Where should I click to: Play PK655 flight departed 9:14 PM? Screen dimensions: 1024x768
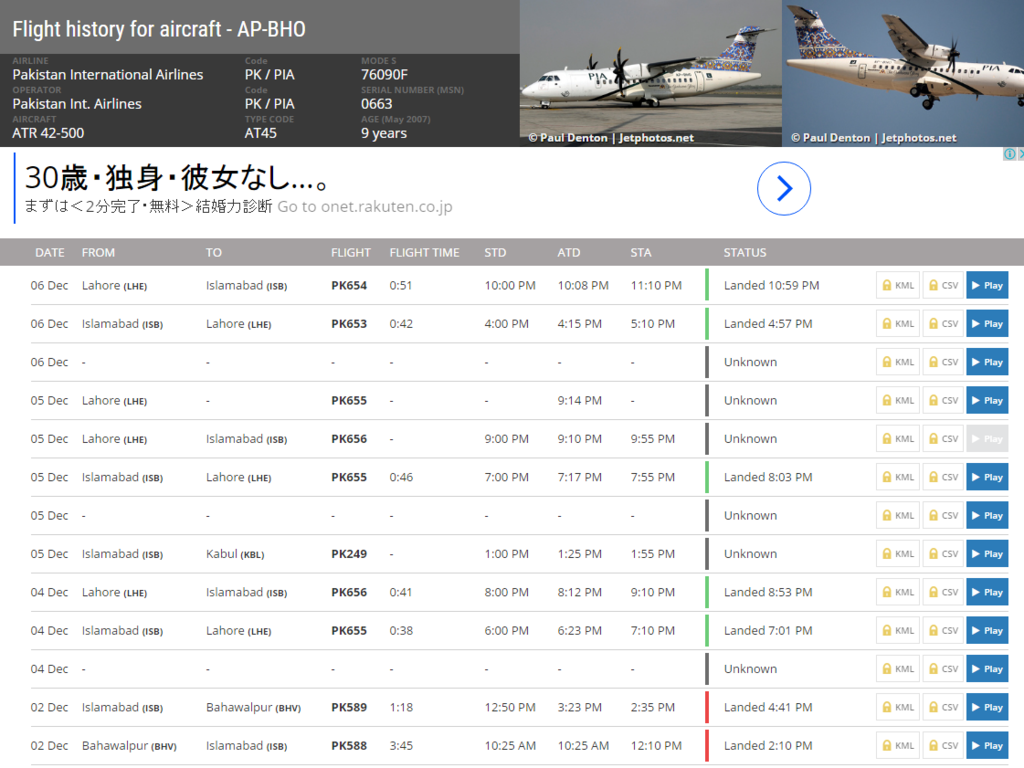point(987,400)
